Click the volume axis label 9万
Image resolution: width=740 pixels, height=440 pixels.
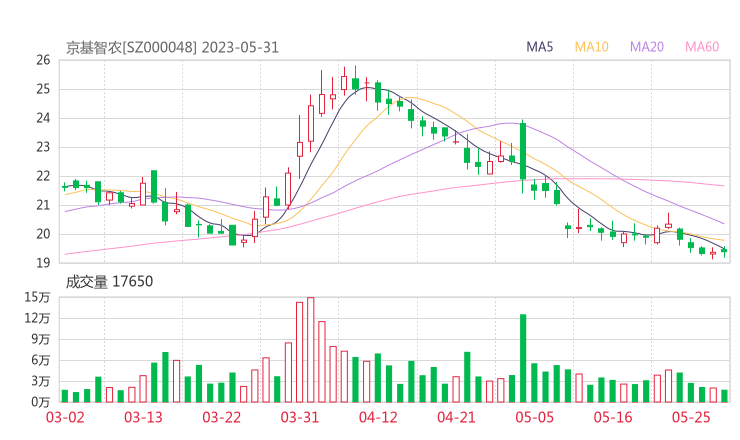(41, 339)
